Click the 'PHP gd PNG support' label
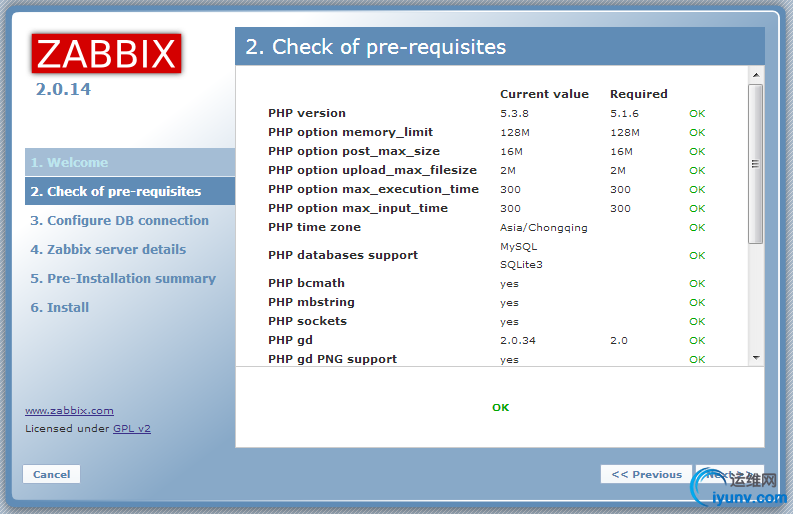 click(x=333, y=359)
